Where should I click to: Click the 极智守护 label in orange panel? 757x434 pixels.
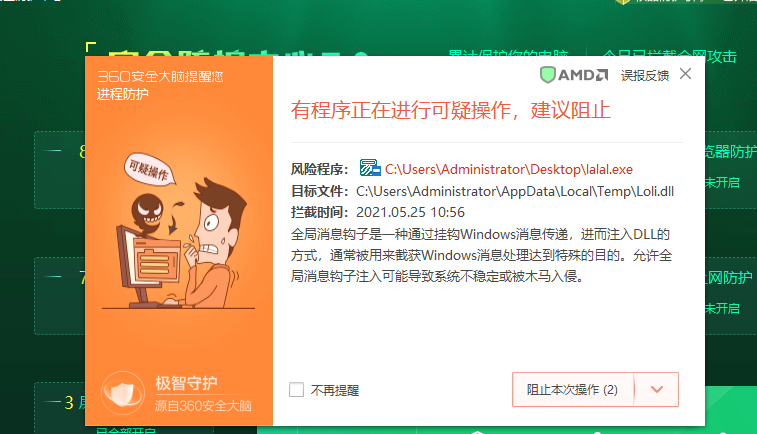point(186,383)
